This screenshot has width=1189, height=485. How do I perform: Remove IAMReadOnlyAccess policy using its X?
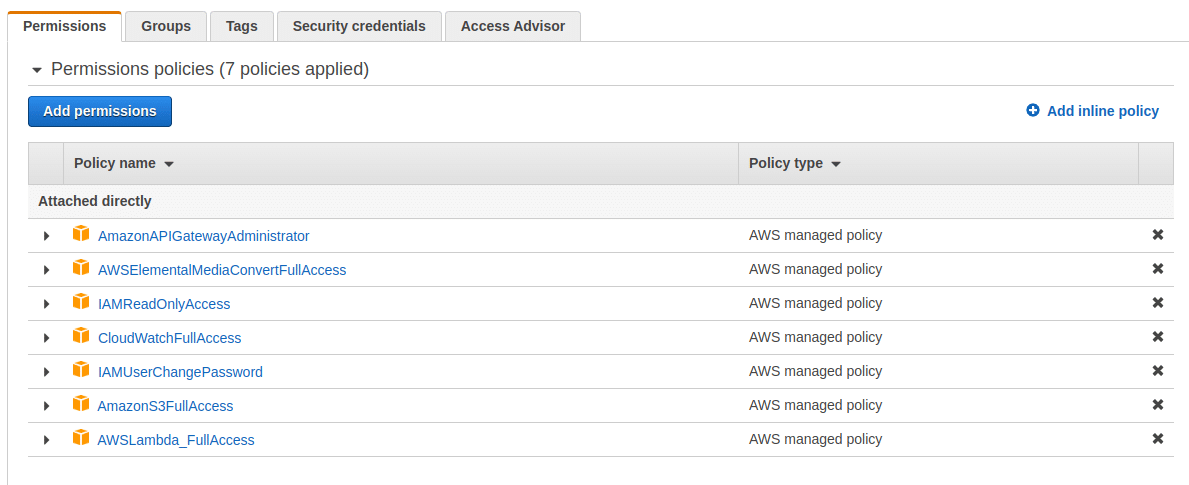(1158, 303)
